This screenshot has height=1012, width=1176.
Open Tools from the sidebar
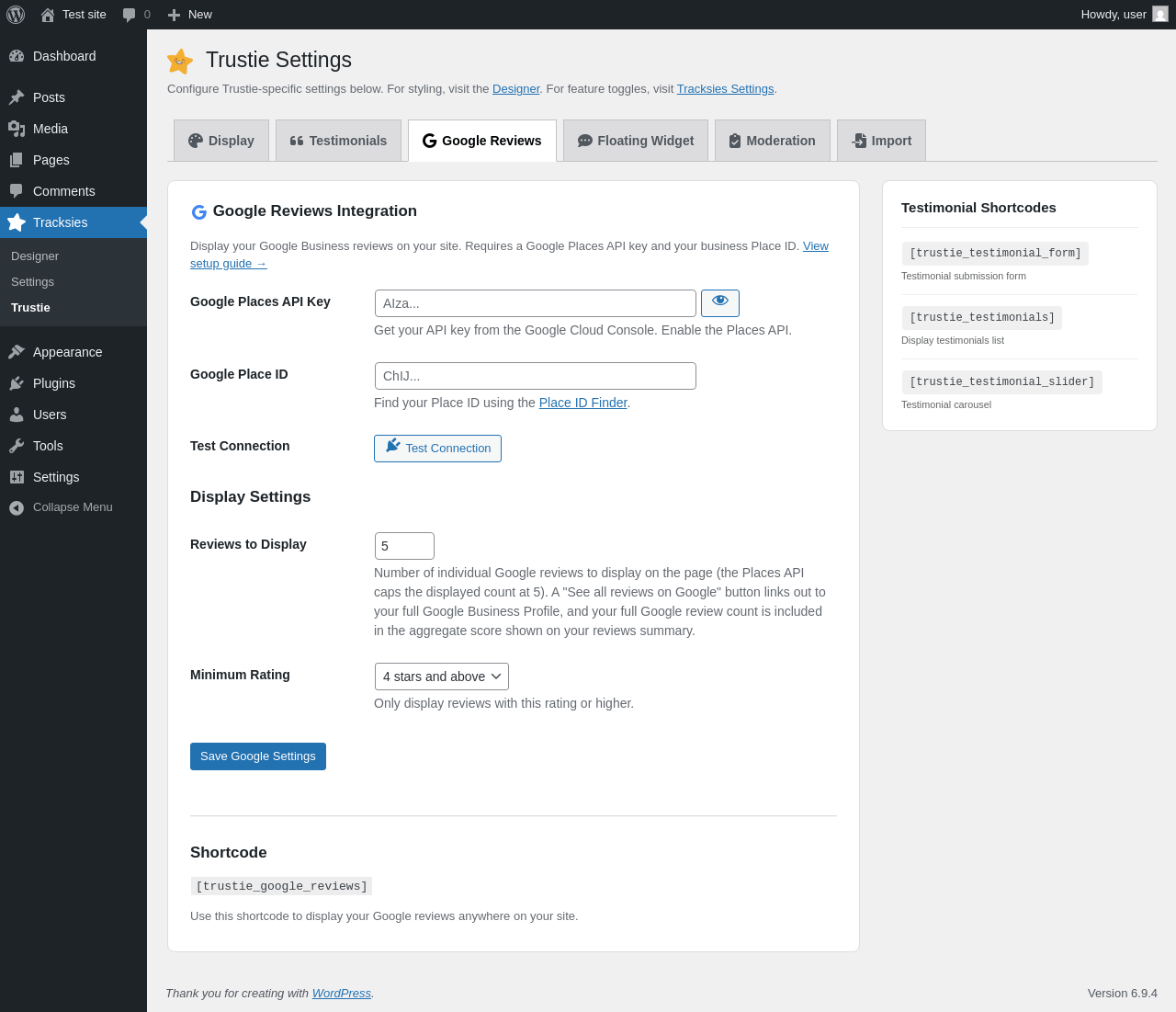point(73,446)
